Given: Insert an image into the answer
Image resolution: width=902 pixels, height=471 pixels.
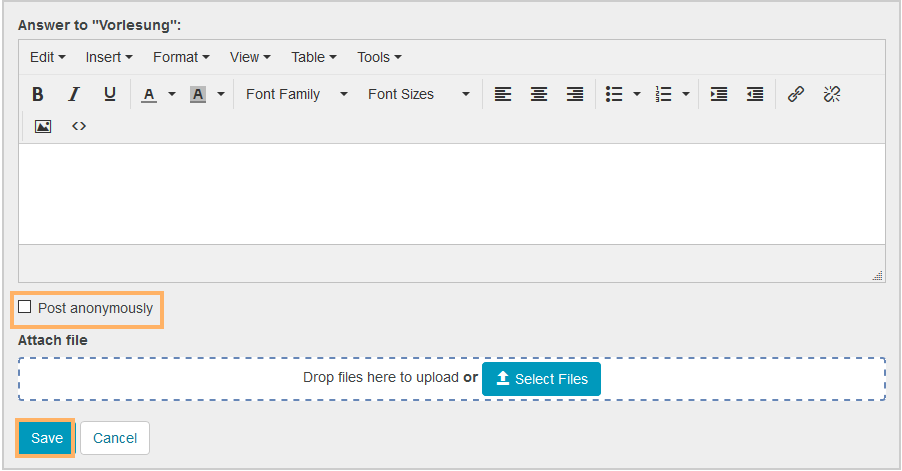Looking at the screenshot, I should (43, 126).
